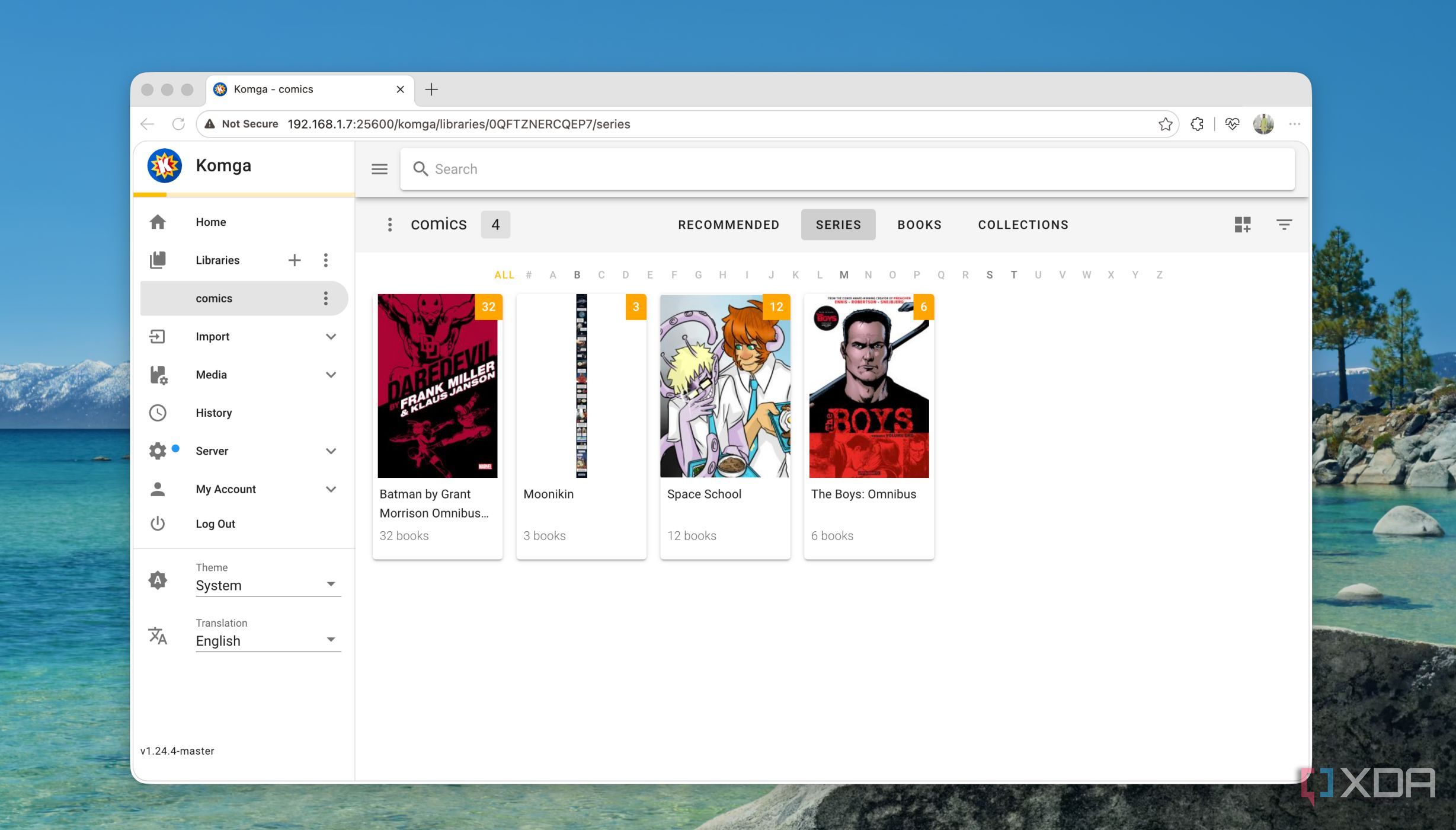The width and height of the screenshot is (1456, 830).
Task: Click version text v1.24.4-master
Action: tap(177, 751)
